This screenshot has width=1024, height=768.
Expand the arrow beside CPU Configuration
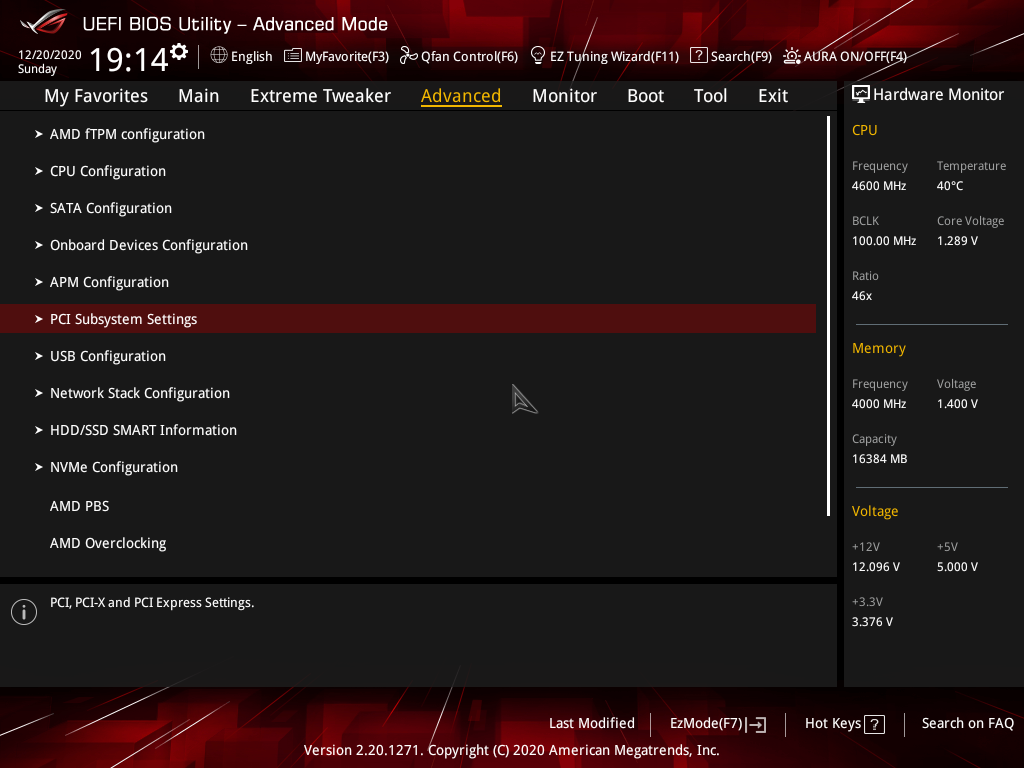[39, 171]
